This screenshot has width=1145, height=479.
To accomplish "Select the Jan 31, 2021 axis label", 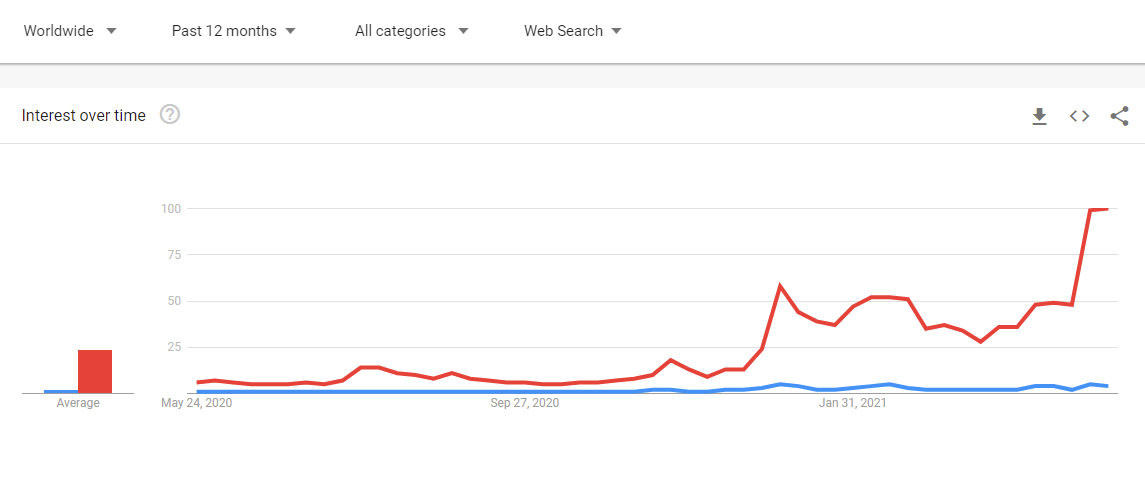I will click(x=852, y=403).
